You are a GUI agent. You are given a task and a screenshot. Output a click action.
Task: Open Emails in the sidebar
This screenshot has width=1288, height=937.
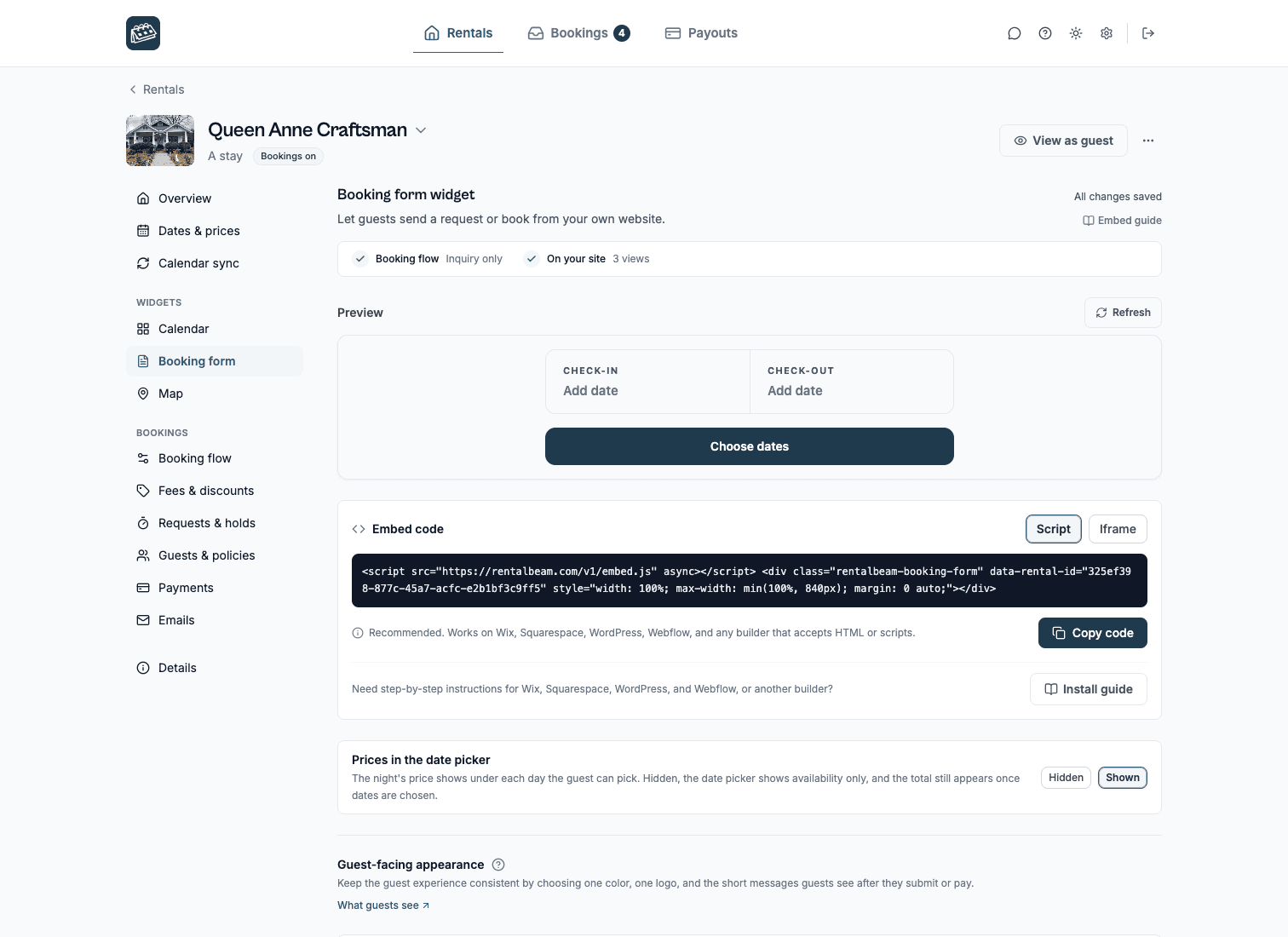215,620
